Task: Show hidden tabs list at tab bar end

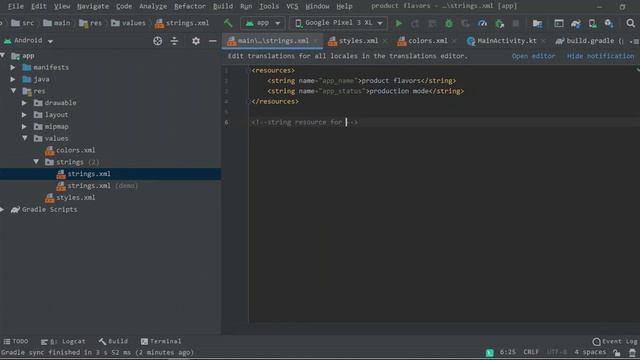Action: 634,41
